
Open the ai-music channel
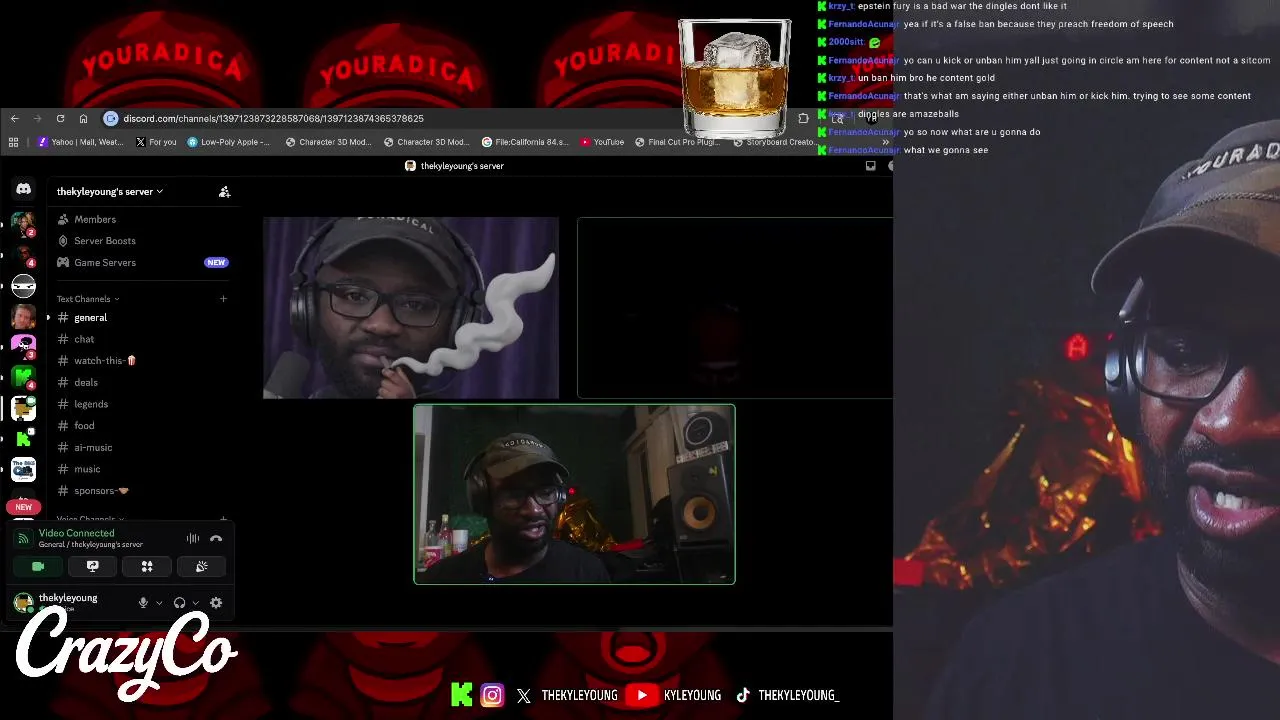click(x=93, y=448)
